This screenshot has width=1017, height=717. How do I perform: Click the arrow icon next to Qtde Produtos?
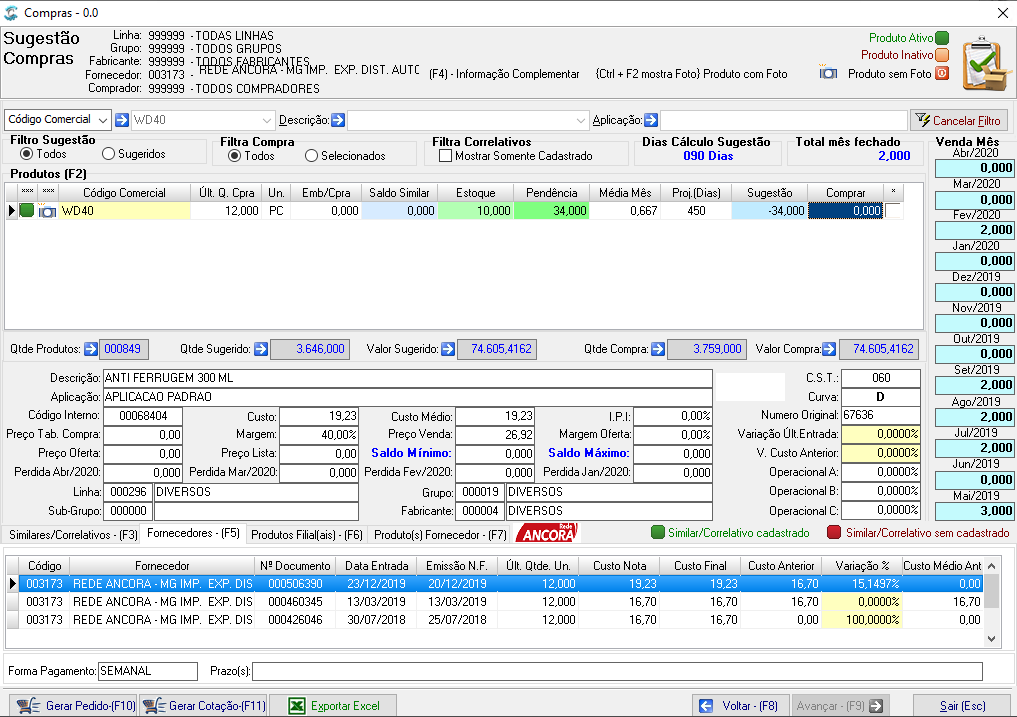(91, 349)
